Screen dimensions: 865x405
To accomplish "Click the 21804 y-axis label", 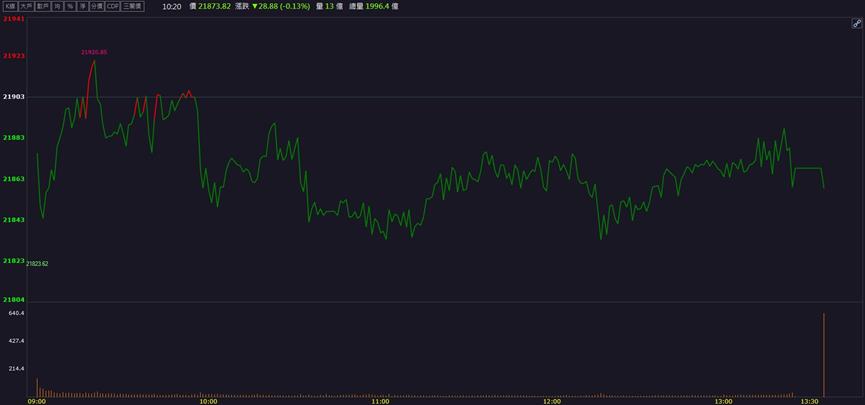I will tap(12, 300).
